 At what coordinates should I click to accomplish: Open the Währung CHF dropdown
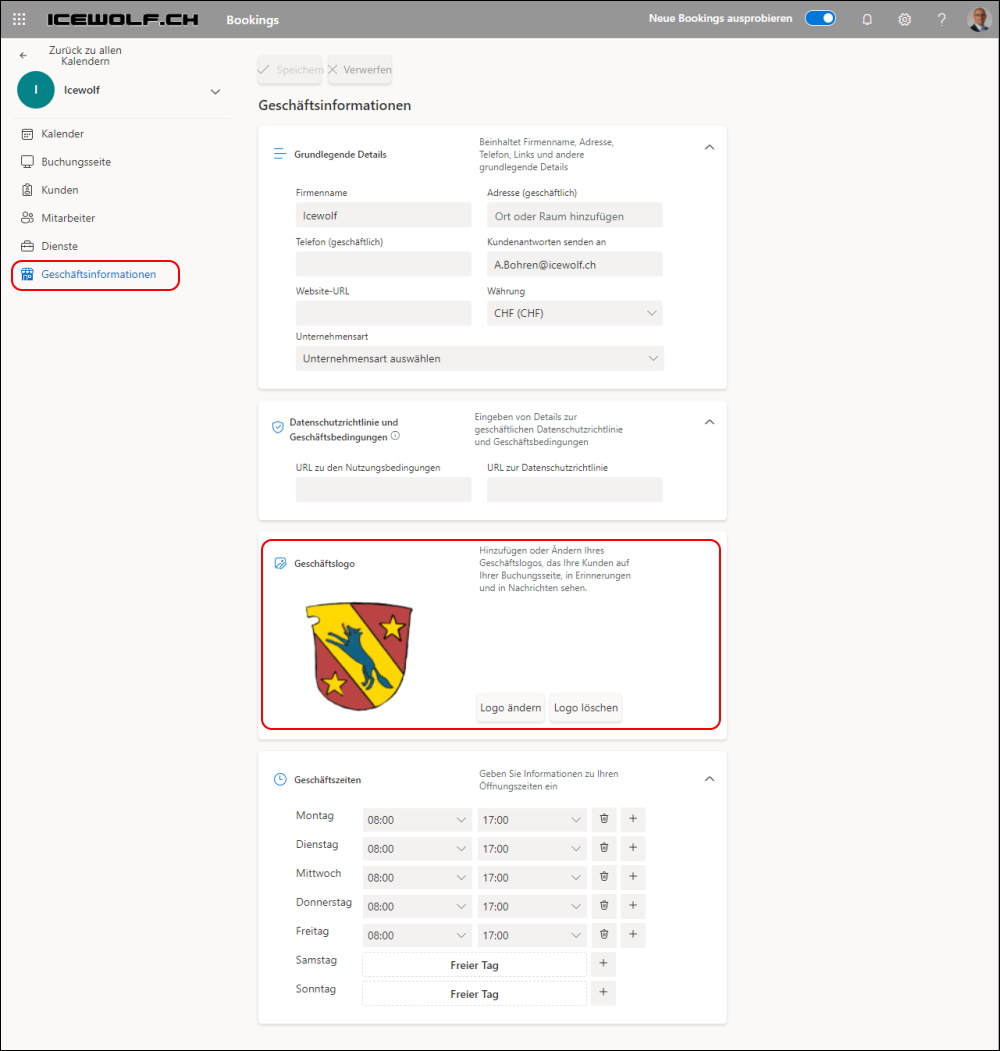pyautogui.click(x=574, y=313)
